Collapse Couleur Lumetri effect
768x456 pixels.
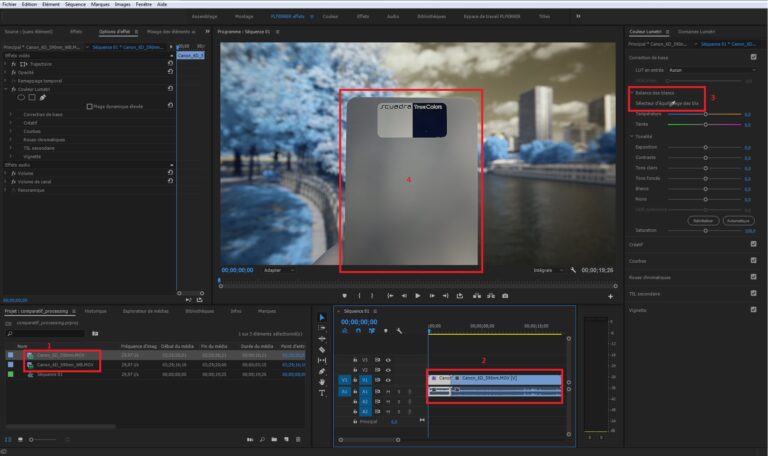[x=6, y=89]
